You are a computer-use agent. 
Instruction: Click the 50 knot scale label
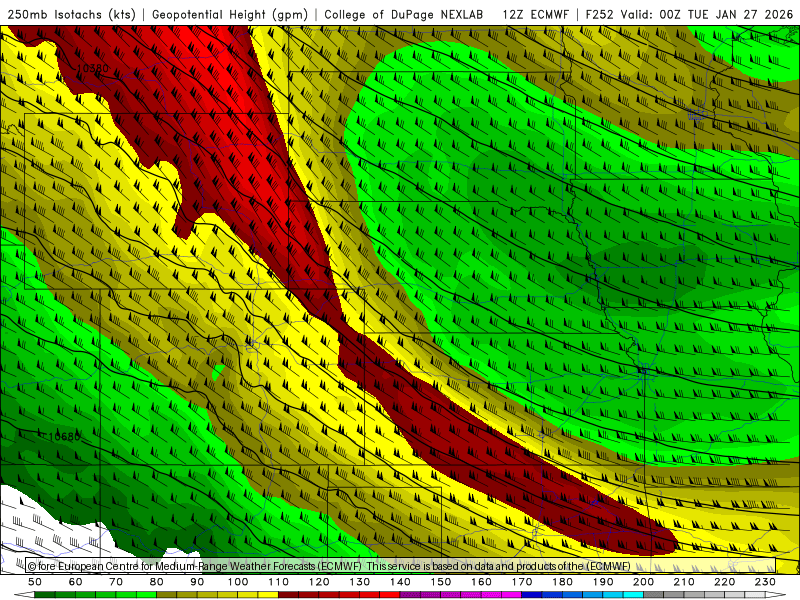click(35, 582)
